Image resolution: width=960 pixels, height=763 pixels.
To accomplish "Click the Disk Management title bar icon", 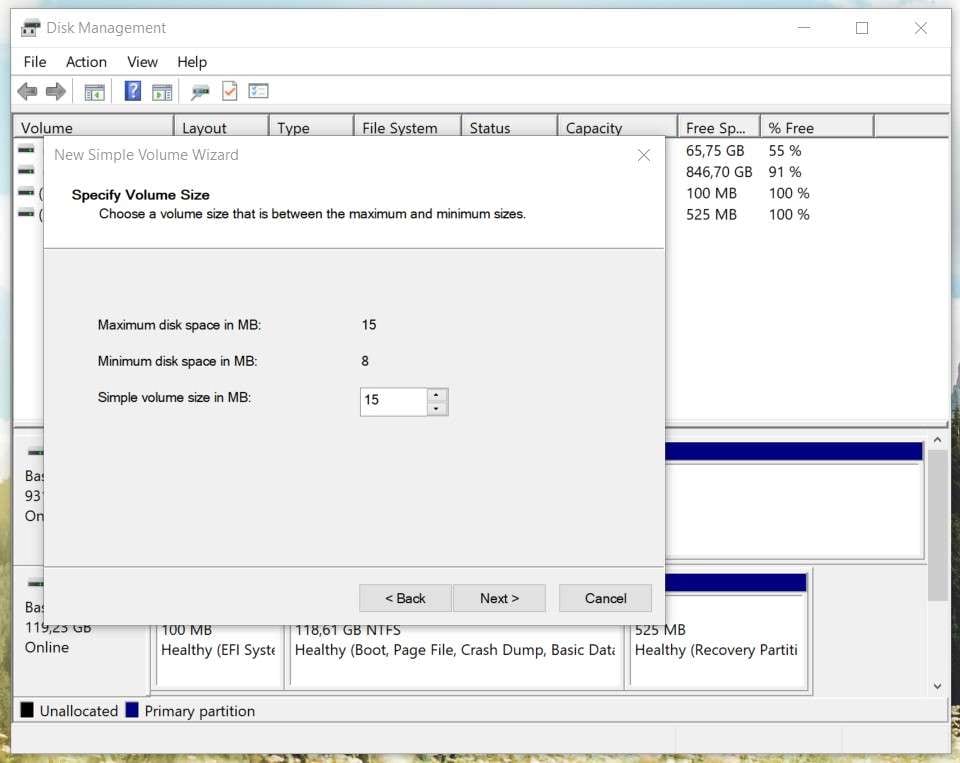I will 30,28.
